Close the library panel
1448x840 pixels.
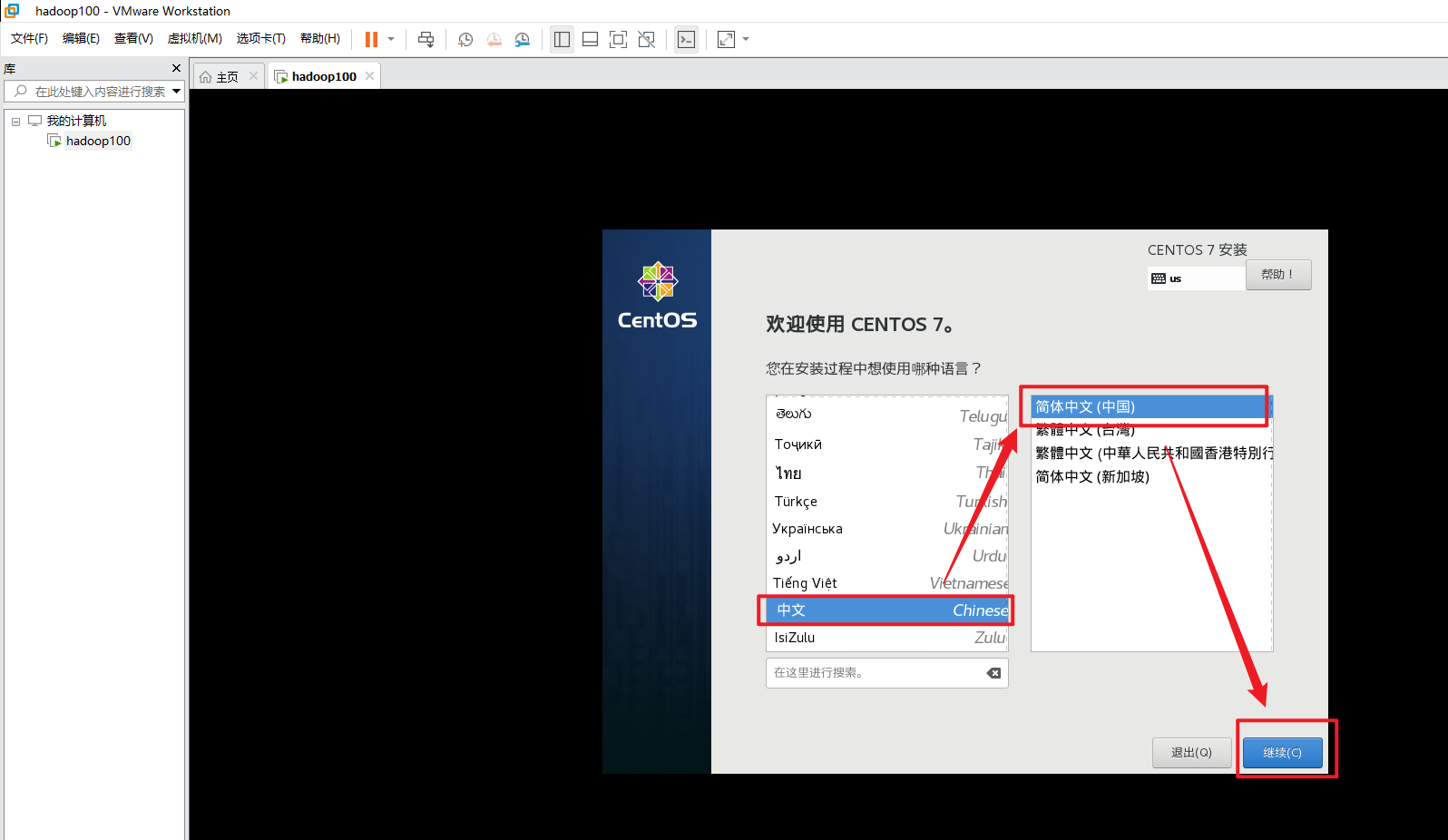point(176,68)
